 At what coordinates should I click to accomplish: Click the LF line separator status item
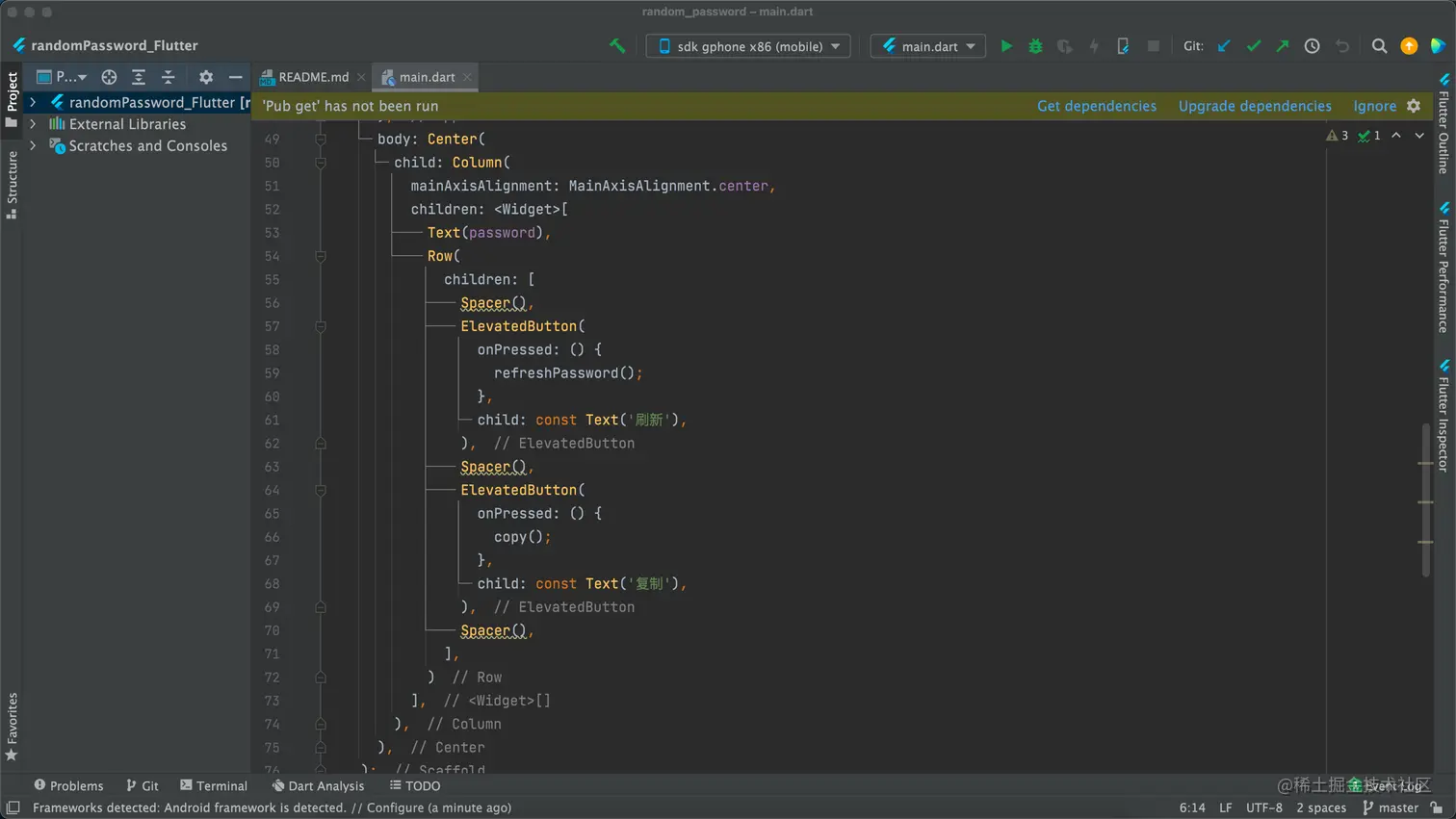[1226, 808]
